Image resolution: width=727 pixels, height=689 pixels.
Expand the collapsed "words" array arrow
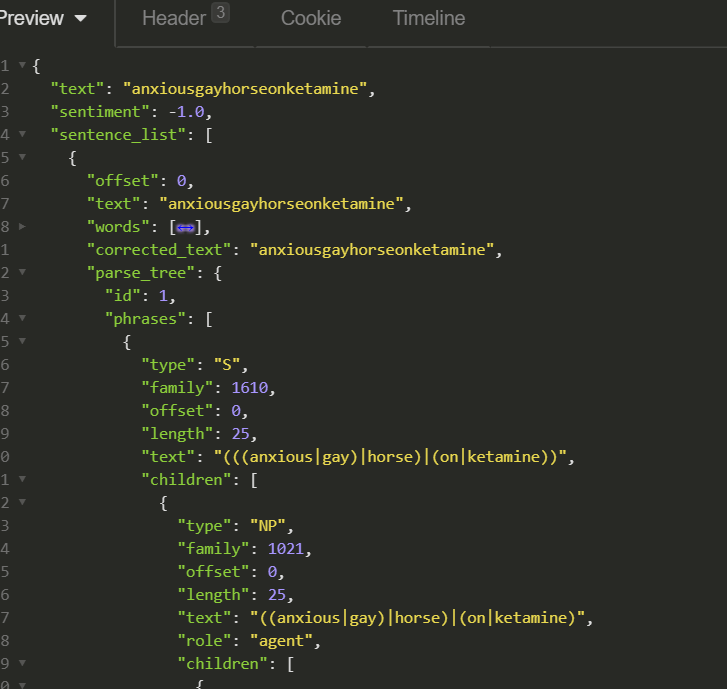point(22,227)
